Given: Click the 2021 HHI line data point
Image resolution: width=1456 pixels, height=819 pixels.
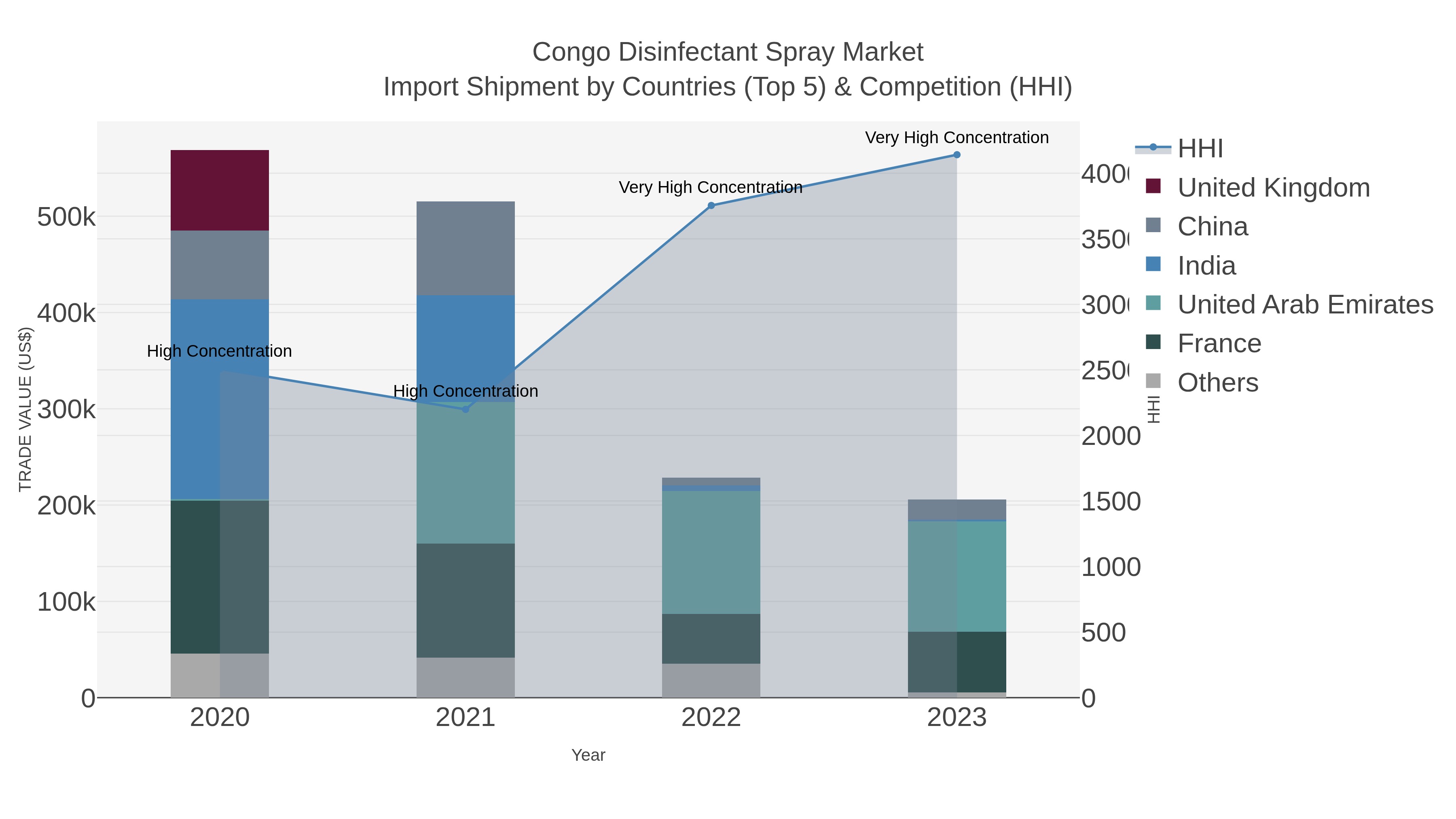Looking at the screenshot, I should 466,410.
